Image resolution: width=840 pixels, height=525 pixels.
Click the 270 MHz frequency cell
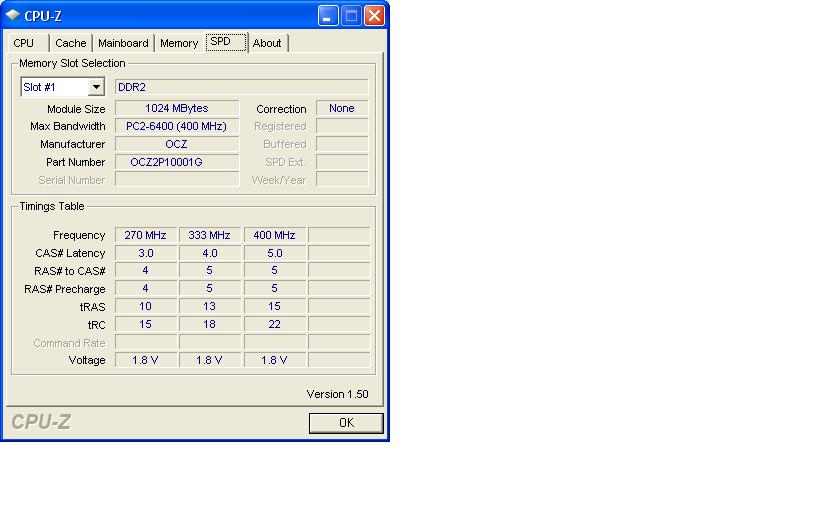pos(146,235)
